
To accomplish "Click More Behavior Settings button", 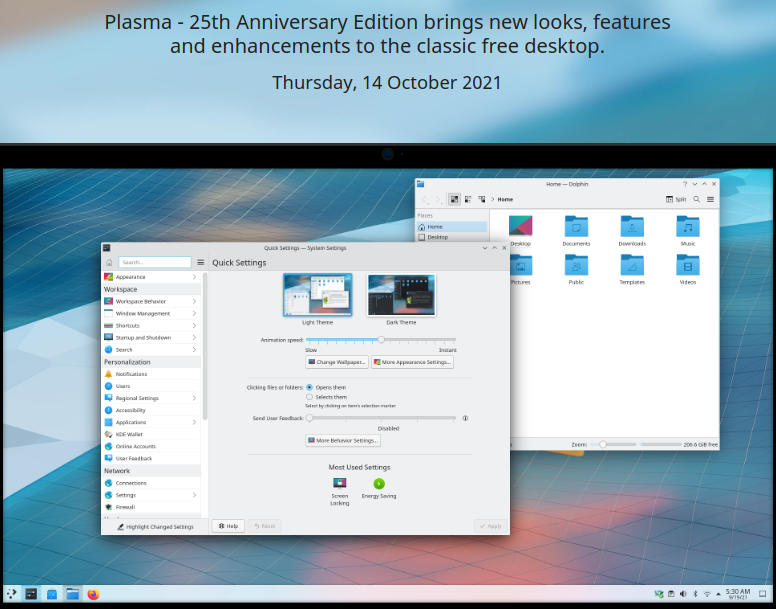I will (x=343, y=440).
